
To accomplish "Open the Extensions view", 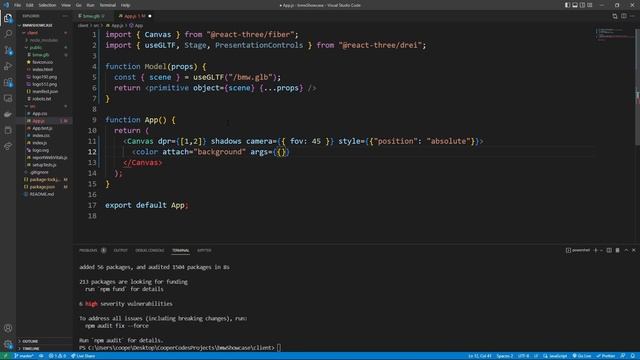I will (x=8, y=82).
